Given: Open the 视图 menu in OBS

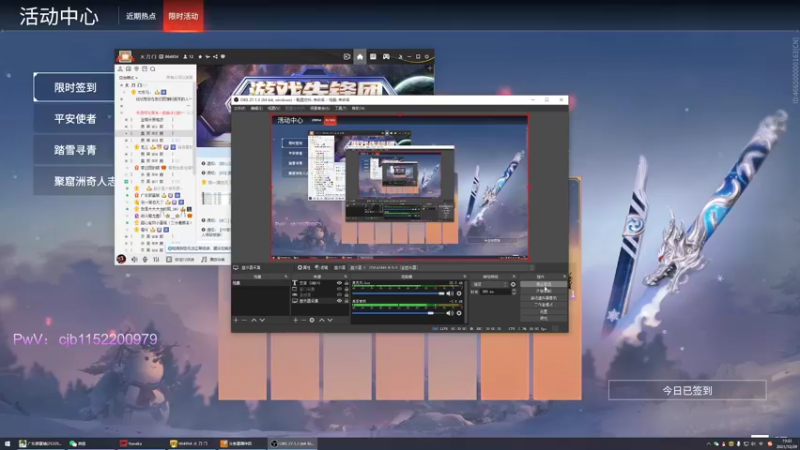Looking at the screenshot, I should point(274,108).
